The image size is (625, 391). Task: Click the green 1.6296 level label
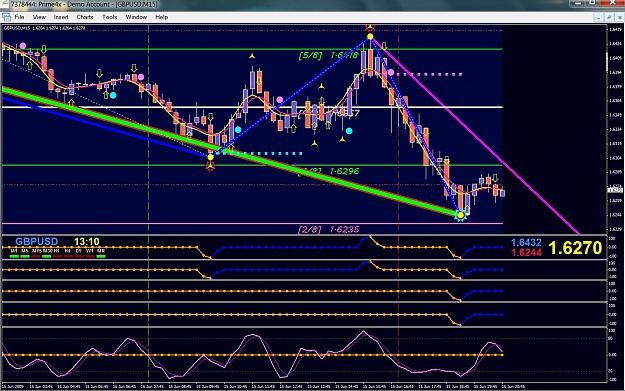345,171
